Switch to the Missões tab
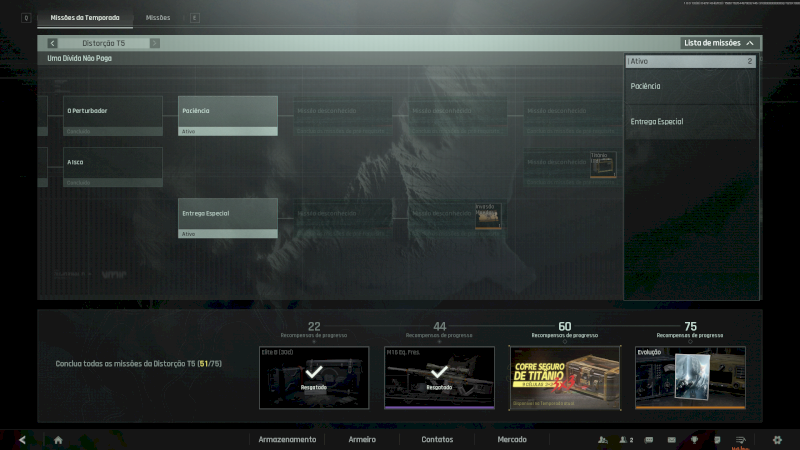Image resolution: width=800 pixels, height=450 pixels. pos(158,18)
